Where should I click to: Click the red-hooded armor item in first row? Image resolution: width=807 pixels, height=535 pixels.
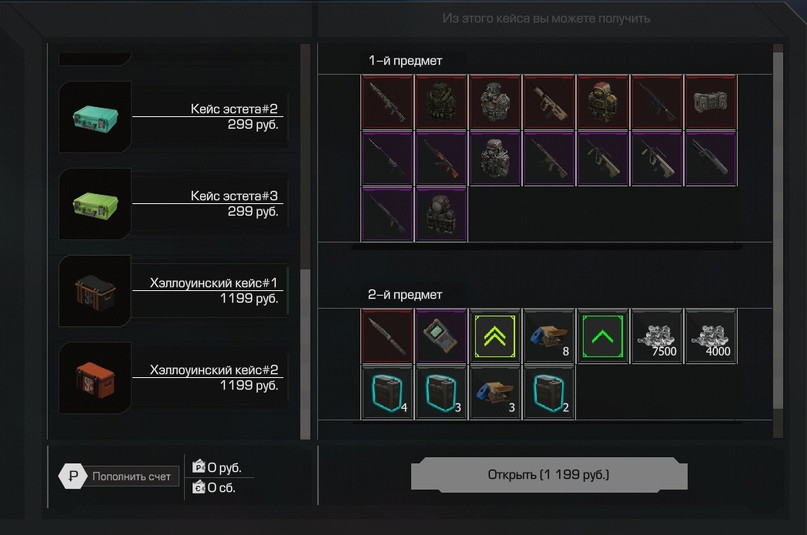[x=603, y=102]
